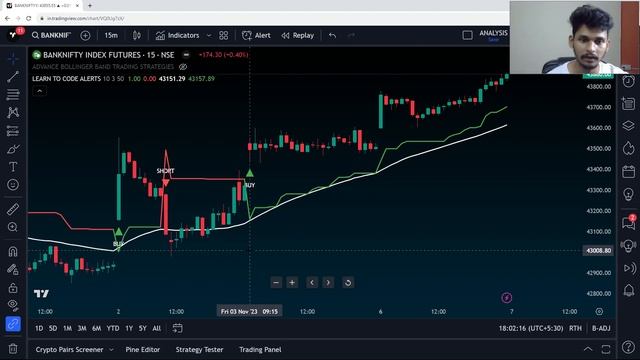Create a new Alert
The height and width of the screenshot is (360, 640).
(256, 36)
